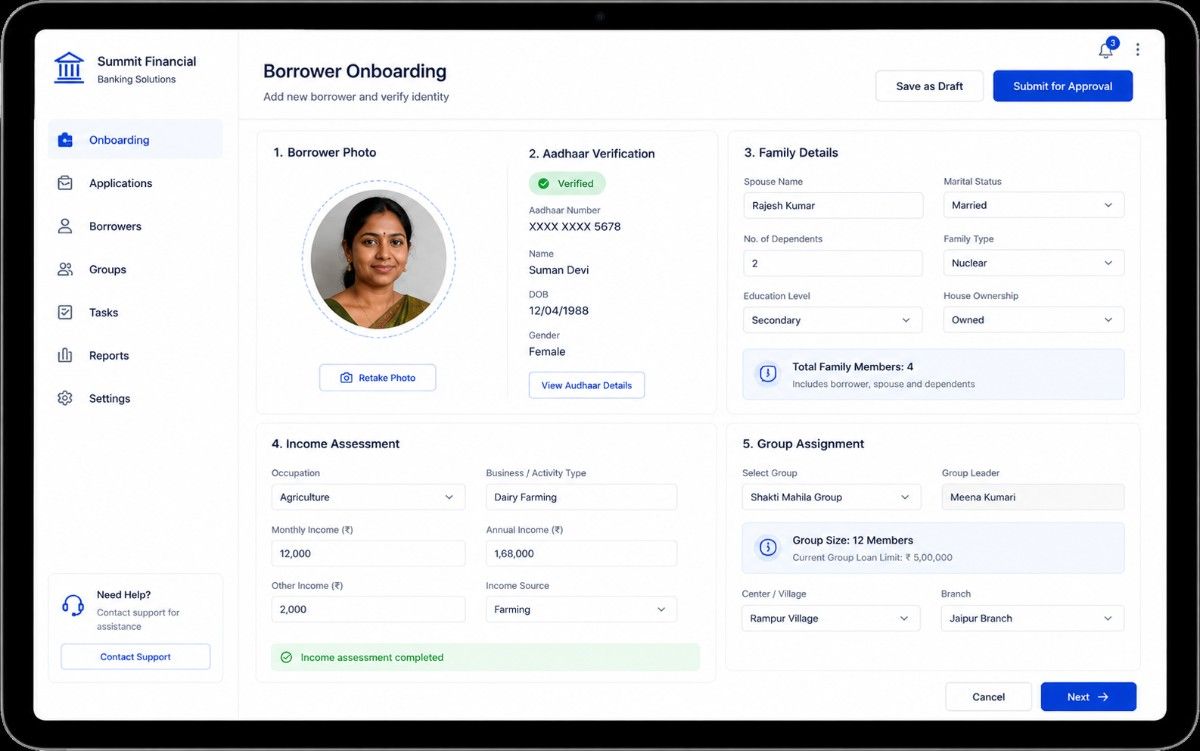Viewport: 1200px width, 751px height.
Task: Click the green Verified checkmark icon
Action: click(544, 184)
